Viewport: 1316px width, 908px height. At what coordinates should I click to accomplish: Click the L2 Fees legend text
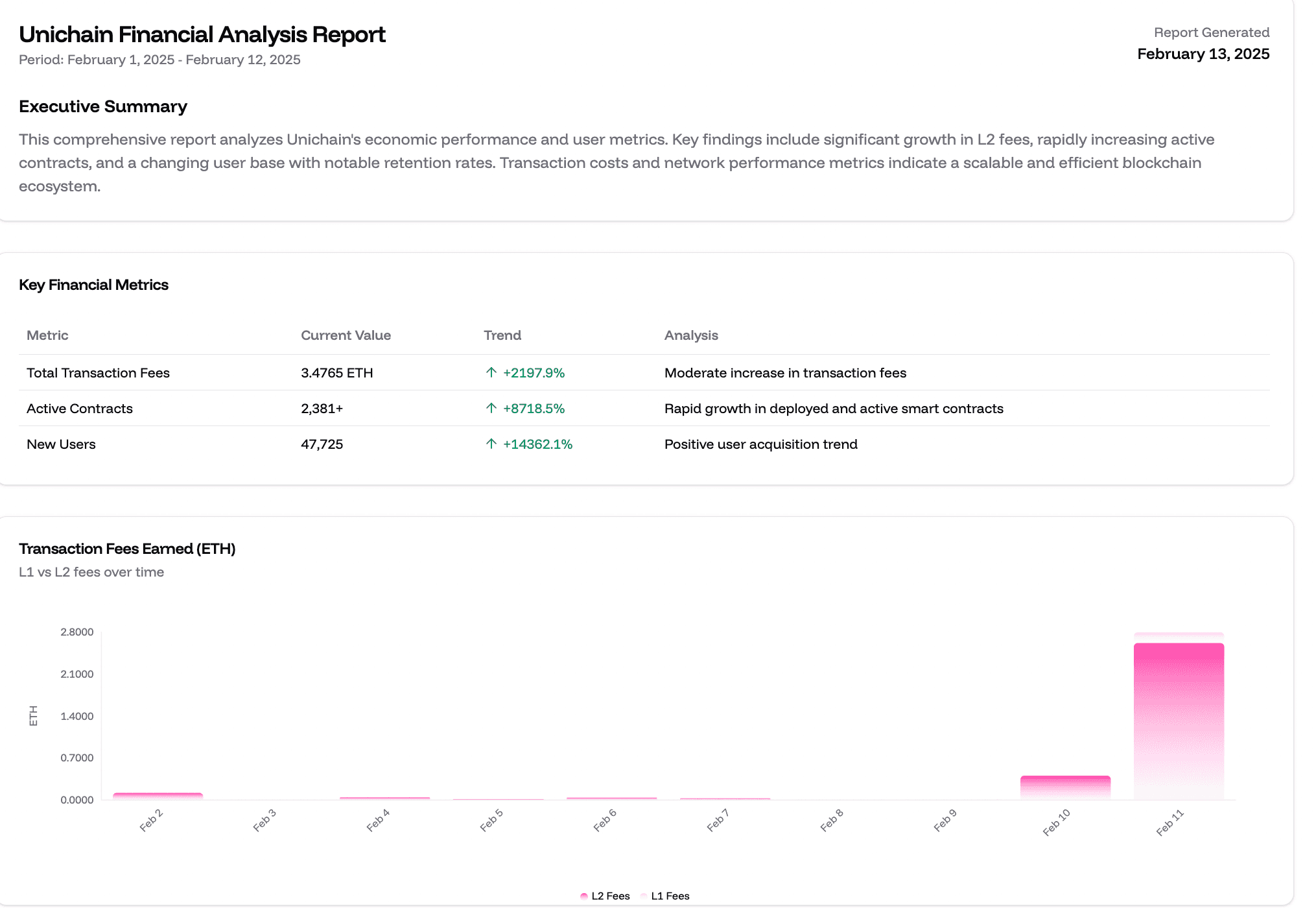click(611, 896)
